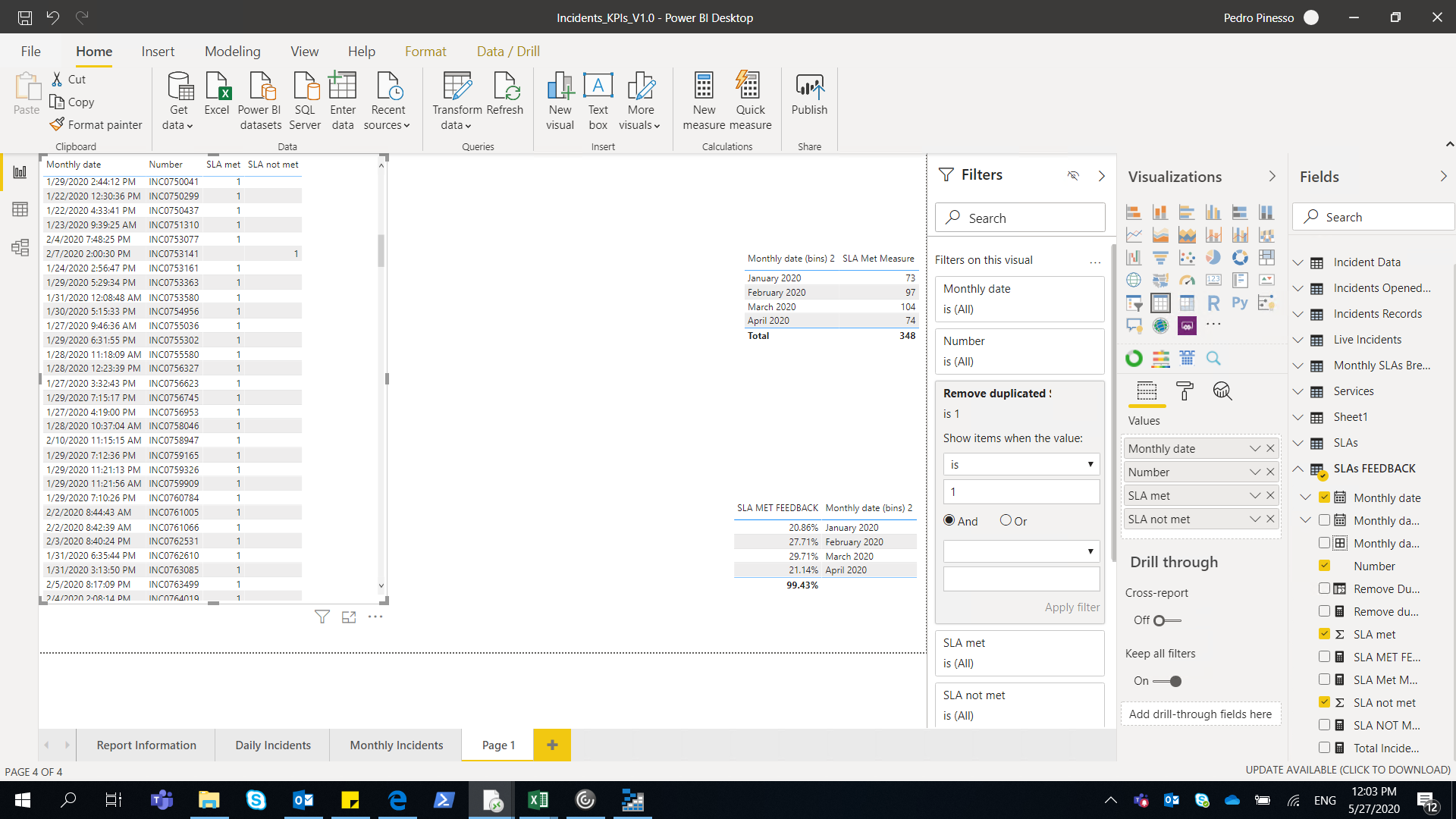Click the Publish button icon

tap(809, 94)
